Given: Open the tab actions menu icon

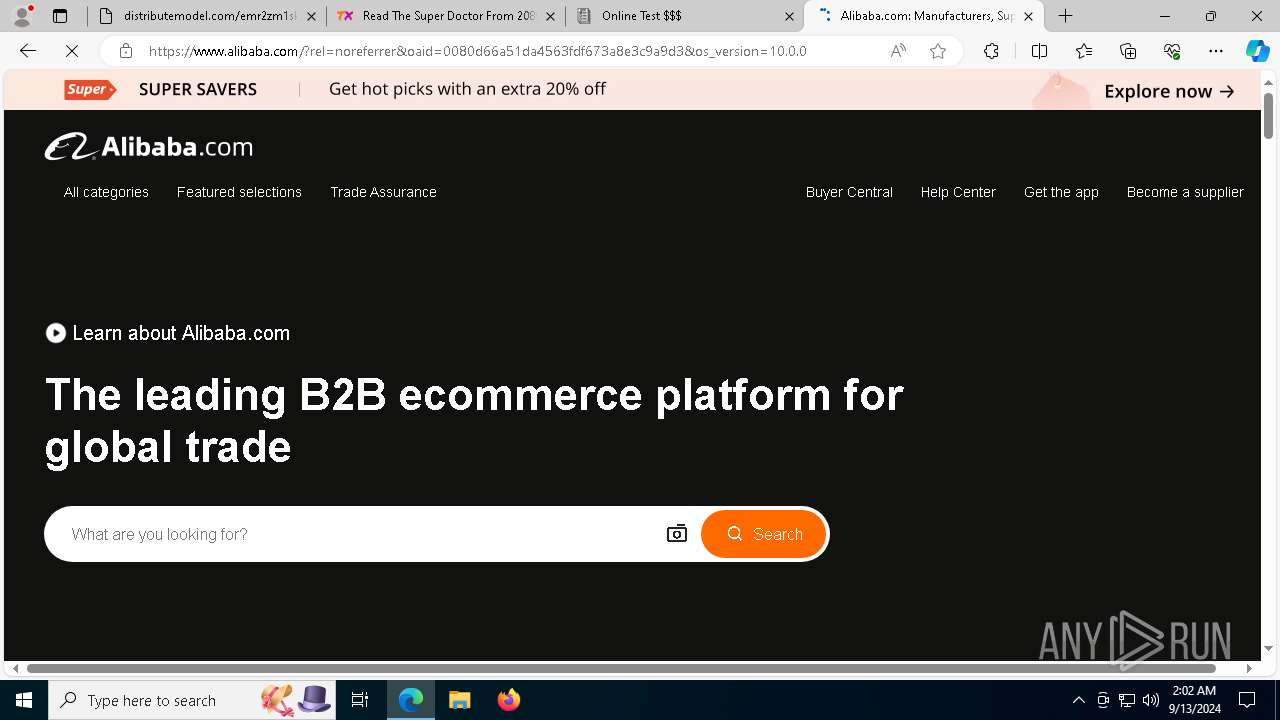Looking at the screenshot, I should point(60,16).
